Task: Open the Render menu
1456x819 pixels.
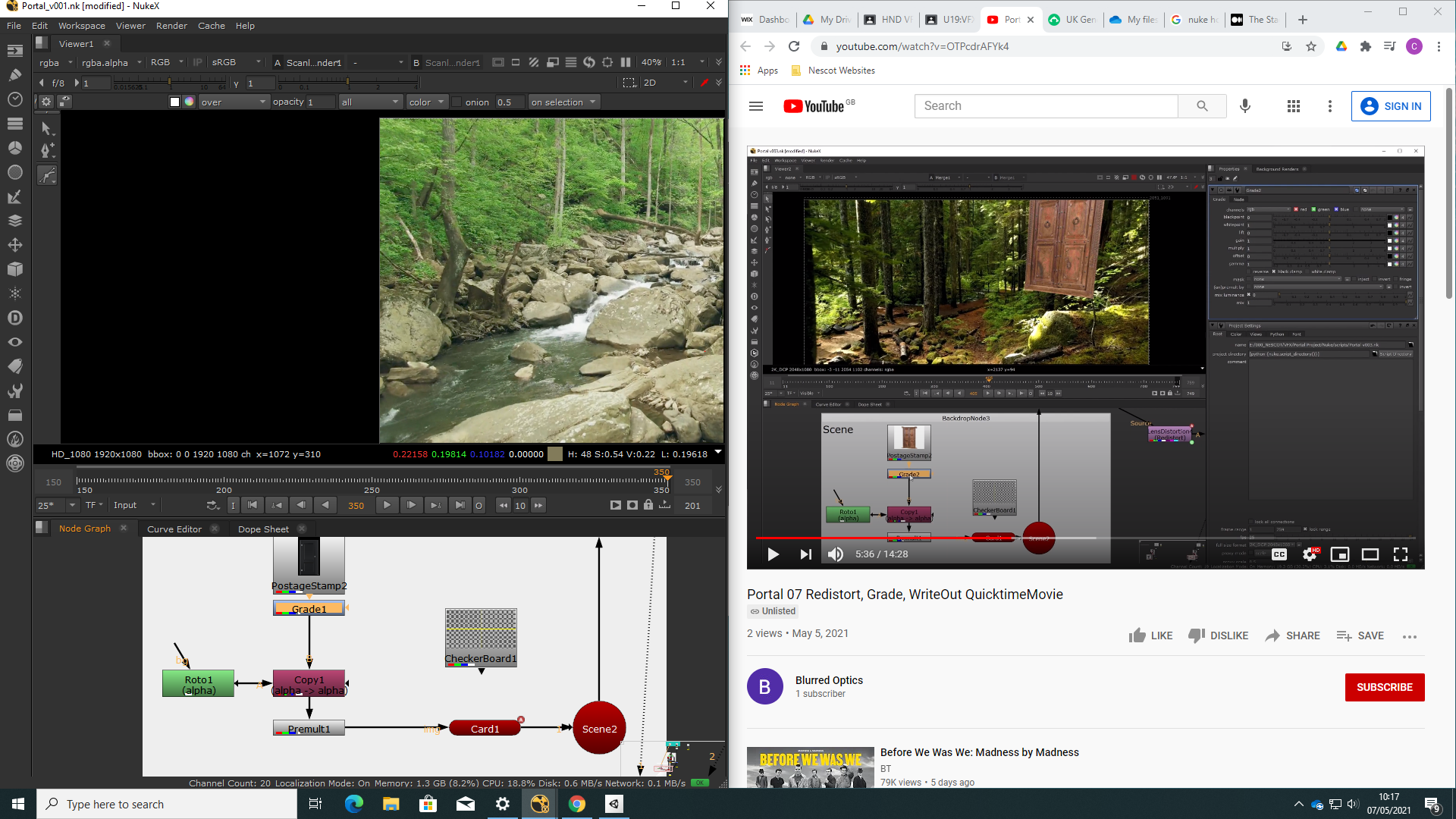Action: [171, 26]
